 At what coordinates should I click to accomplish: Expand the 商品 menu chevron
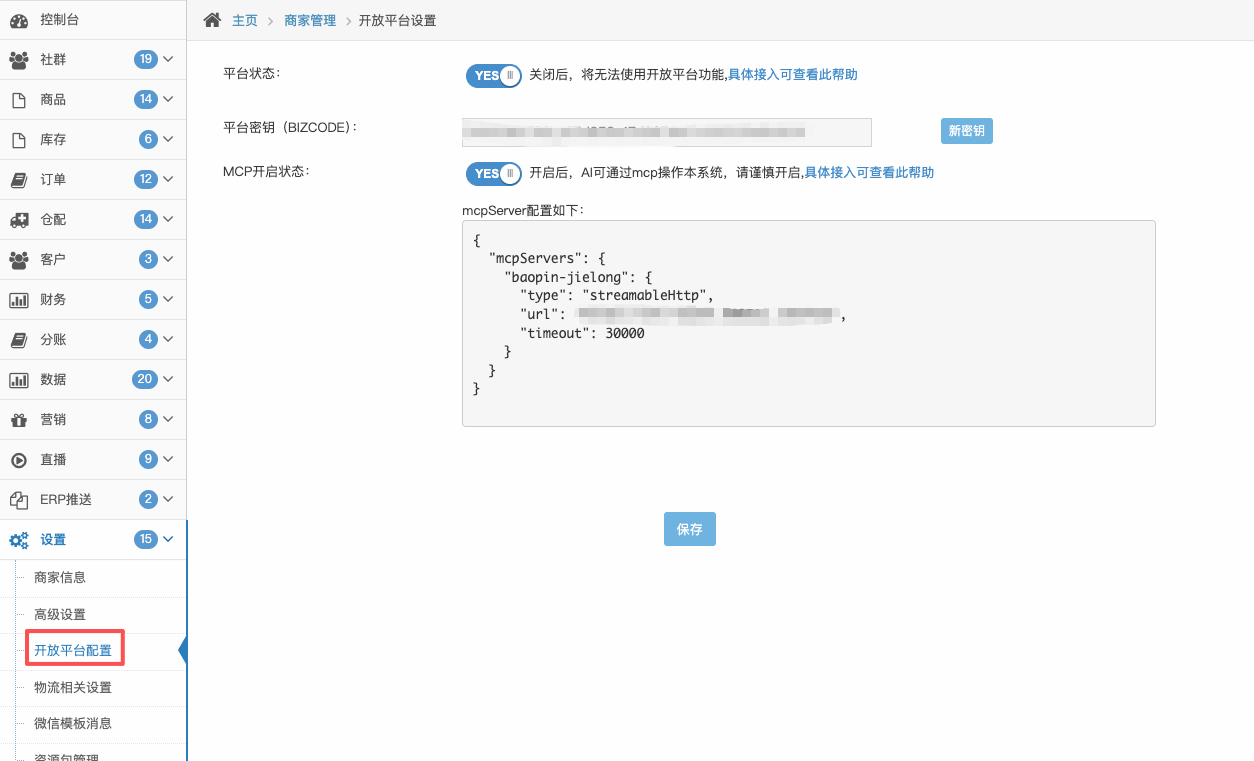[x=168, y=100]
